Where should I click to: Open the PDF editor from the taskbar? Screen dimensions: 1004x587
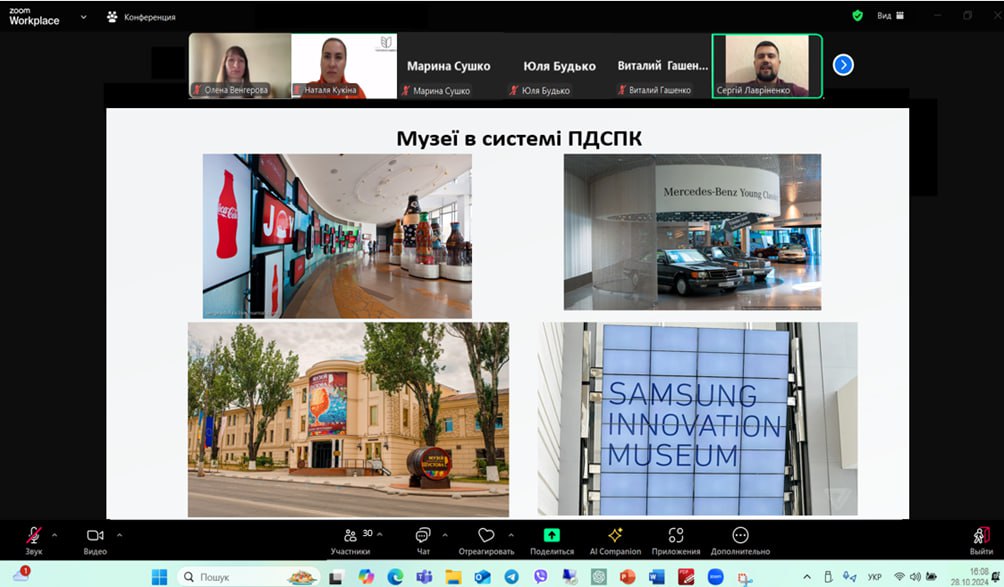pos(686,577)
